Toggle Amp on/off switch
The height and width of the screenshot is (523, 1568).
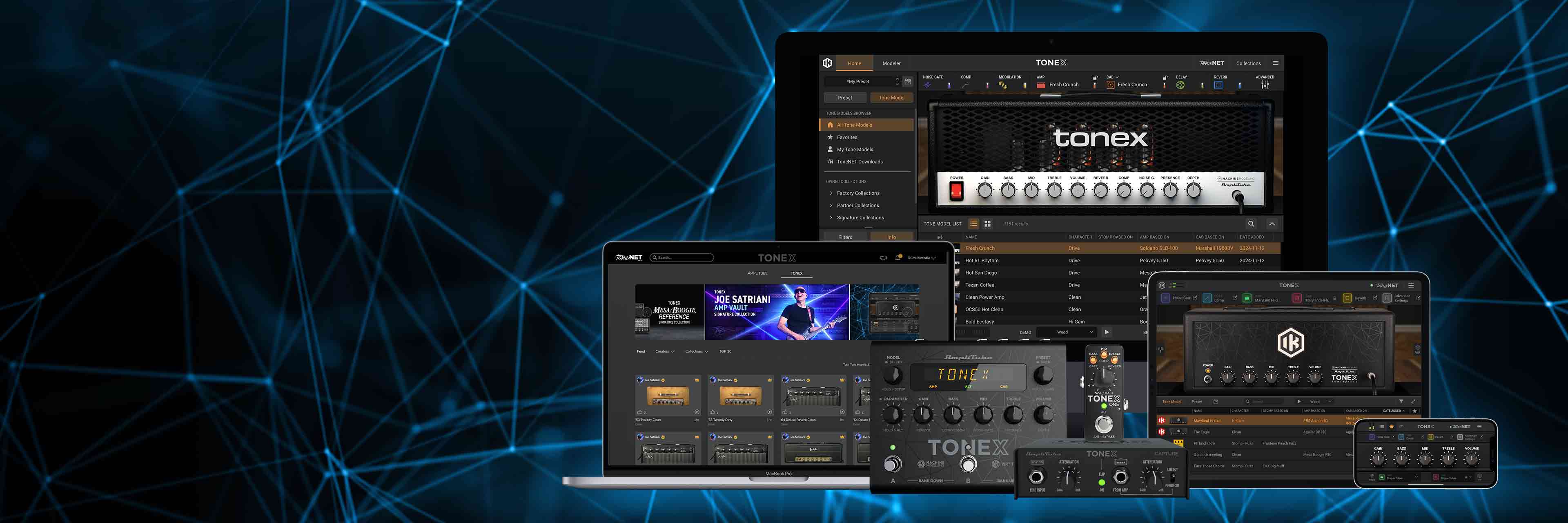click(1094, 85)
